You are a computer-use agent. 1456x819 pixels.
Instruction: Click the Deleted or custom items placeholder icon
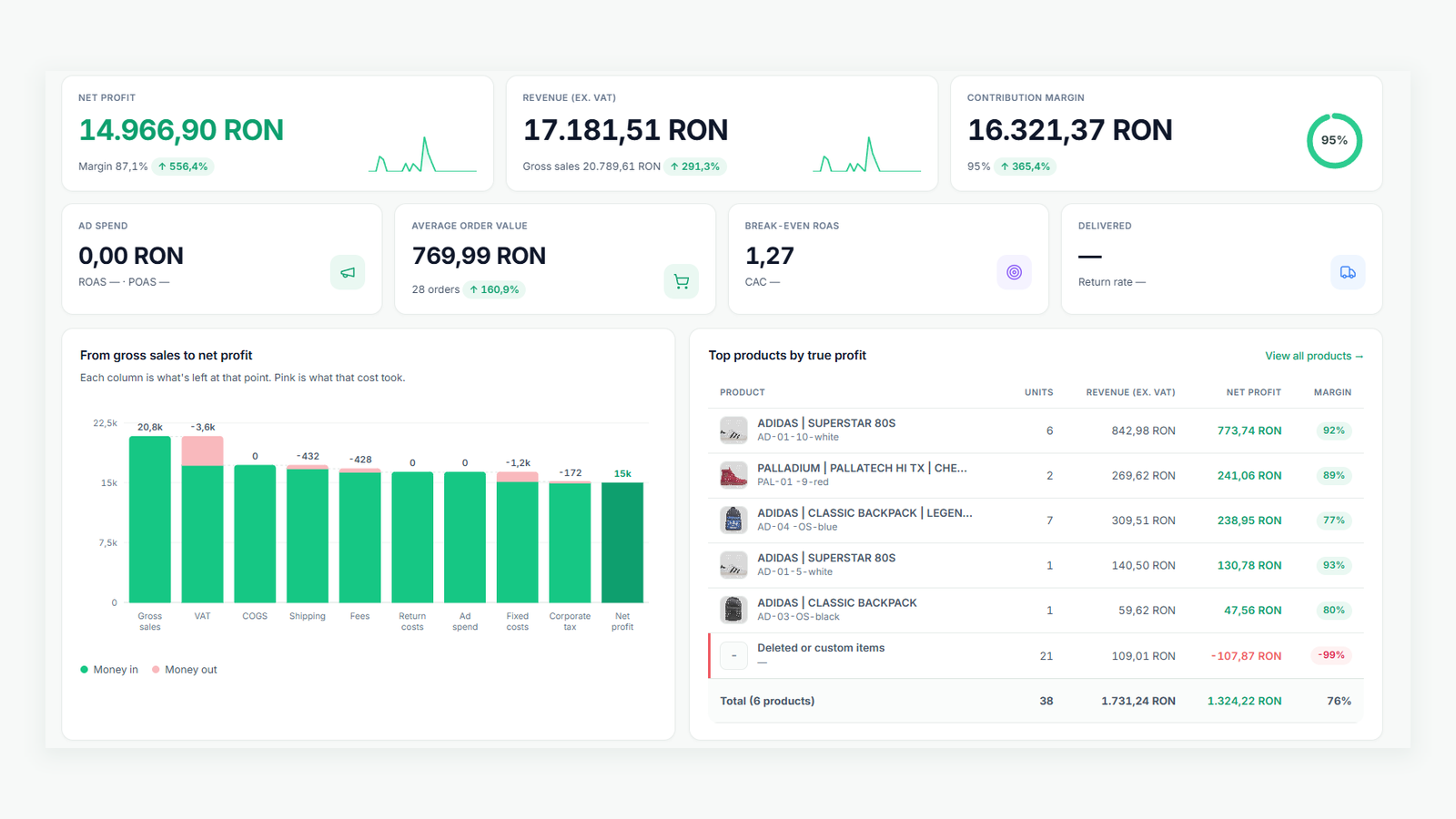click(733, 655)
